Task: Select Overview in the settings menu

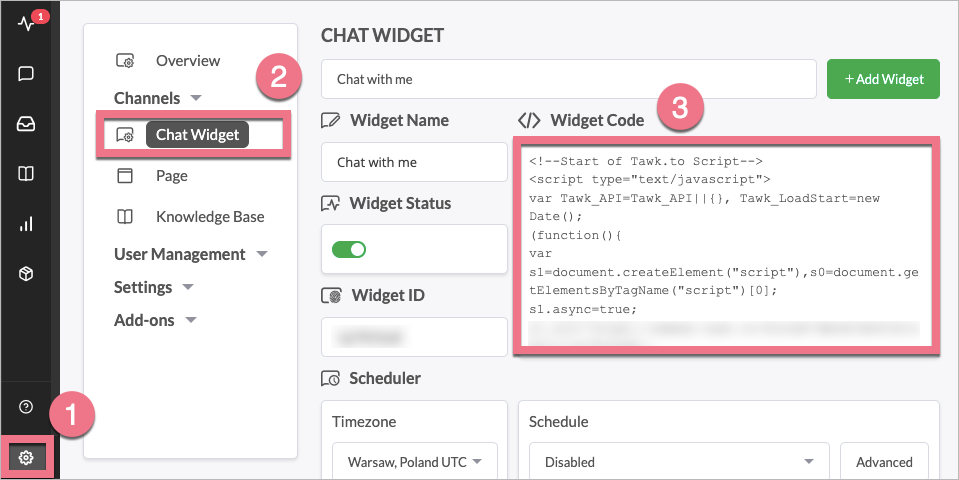Action: [x=188, y=61]
